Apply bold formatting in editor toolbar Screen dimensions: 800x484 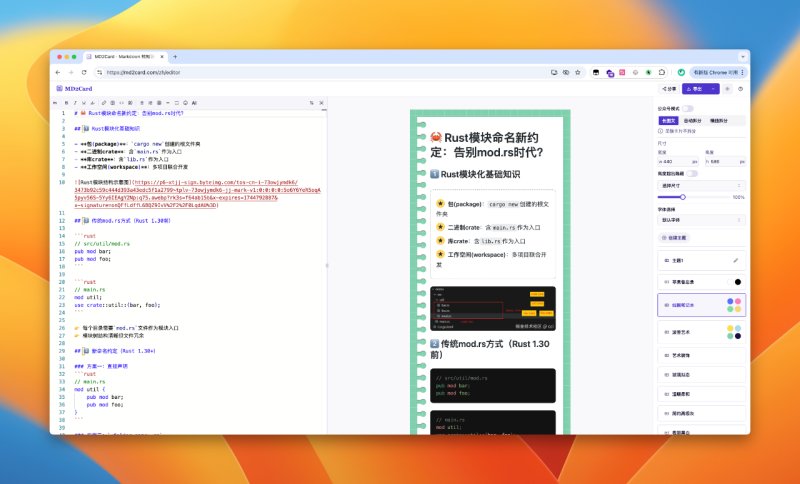66,103
